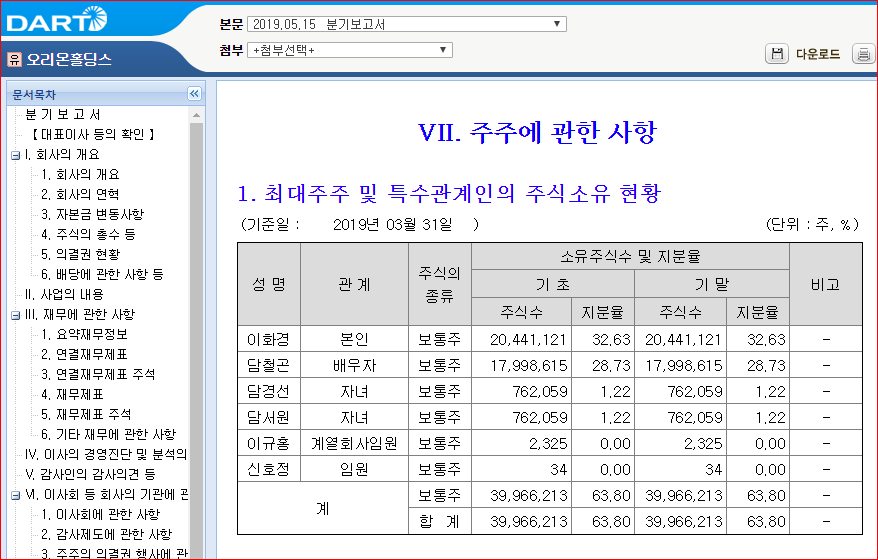Click the 오리온홀딩스 company name
The width and height of the screenshot is (878, 560).
pyautogui.click(x=69, y=59)
